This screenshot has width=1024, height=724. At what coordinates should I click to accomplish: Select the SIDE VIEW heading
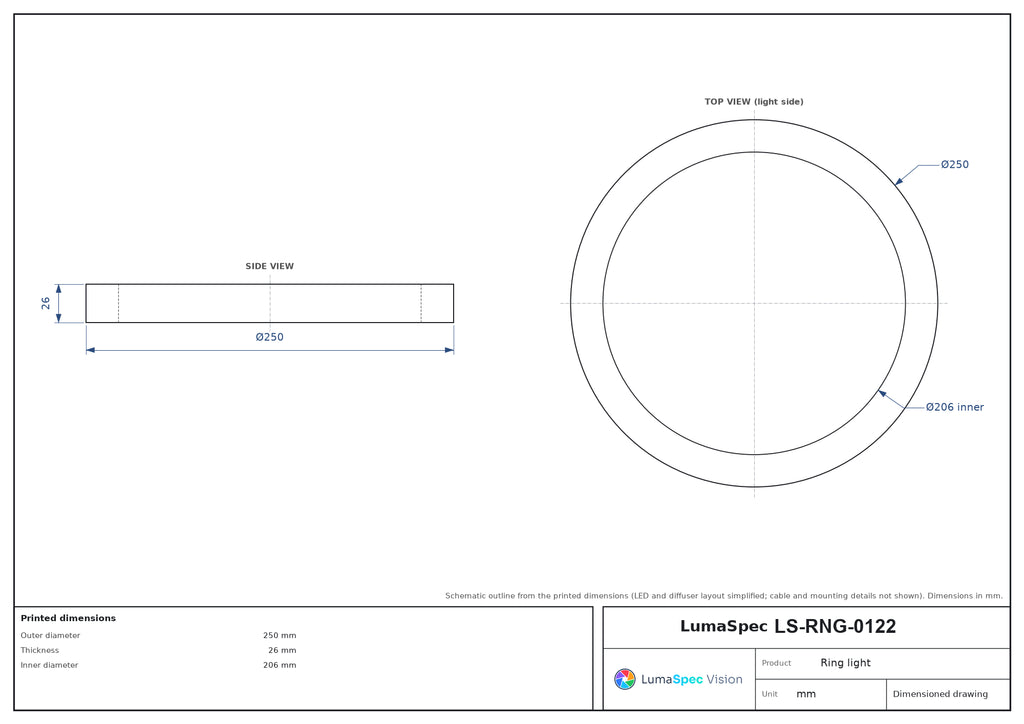270,266
